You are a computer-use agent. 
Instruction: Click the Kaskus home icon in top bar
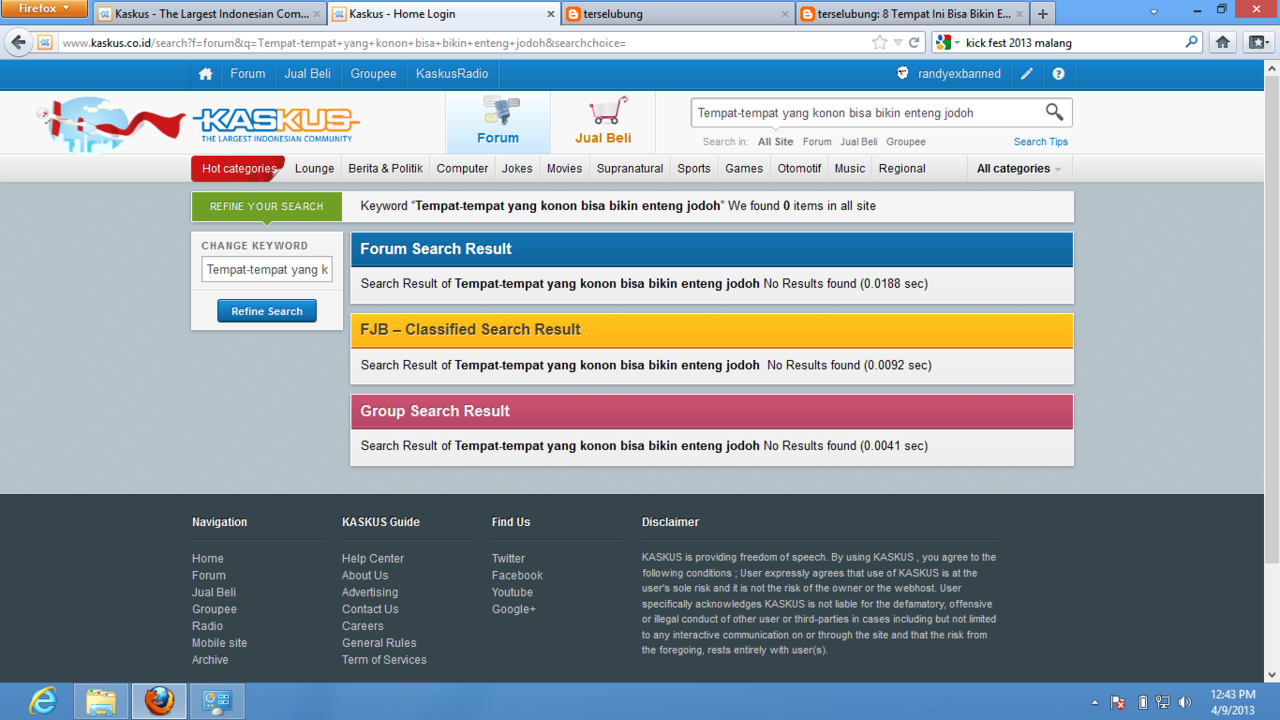(x=205, y=74)
